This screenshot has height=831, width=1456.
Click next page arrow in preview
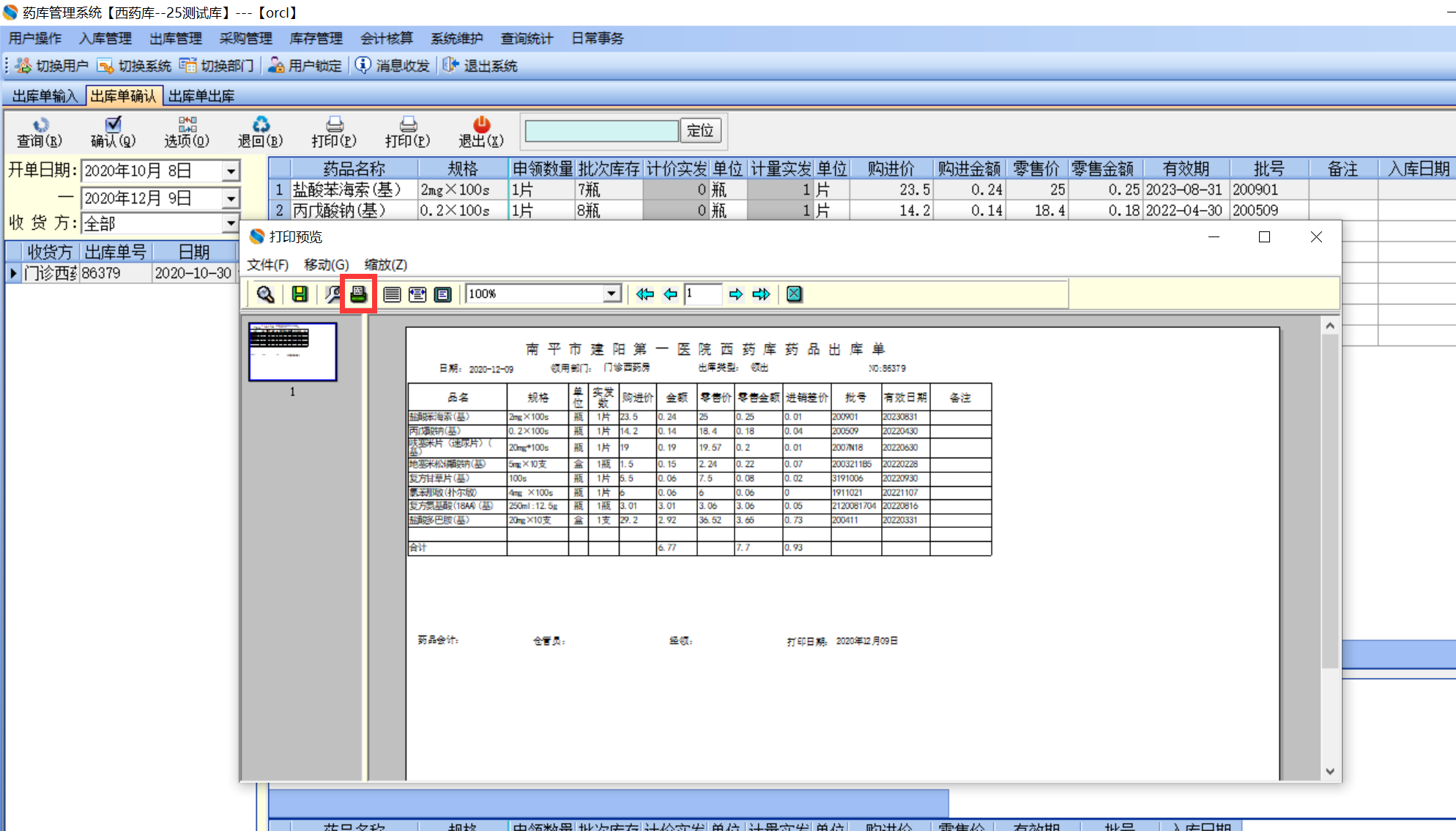(x=736, y=294)
